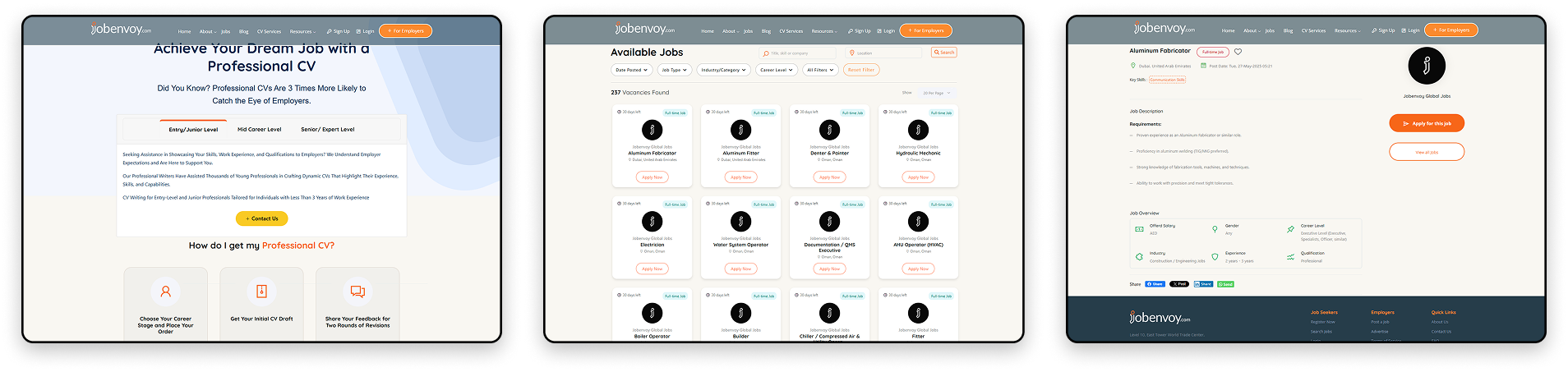Screen dimensions: 1568x372
Task: Click the Apply for this job button
Action: tap(1427, 123)
